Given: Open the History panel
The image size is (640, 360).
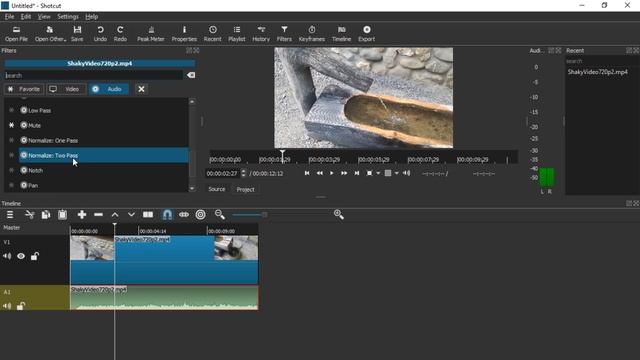Looking at the screenshot, I should (261, 33).
